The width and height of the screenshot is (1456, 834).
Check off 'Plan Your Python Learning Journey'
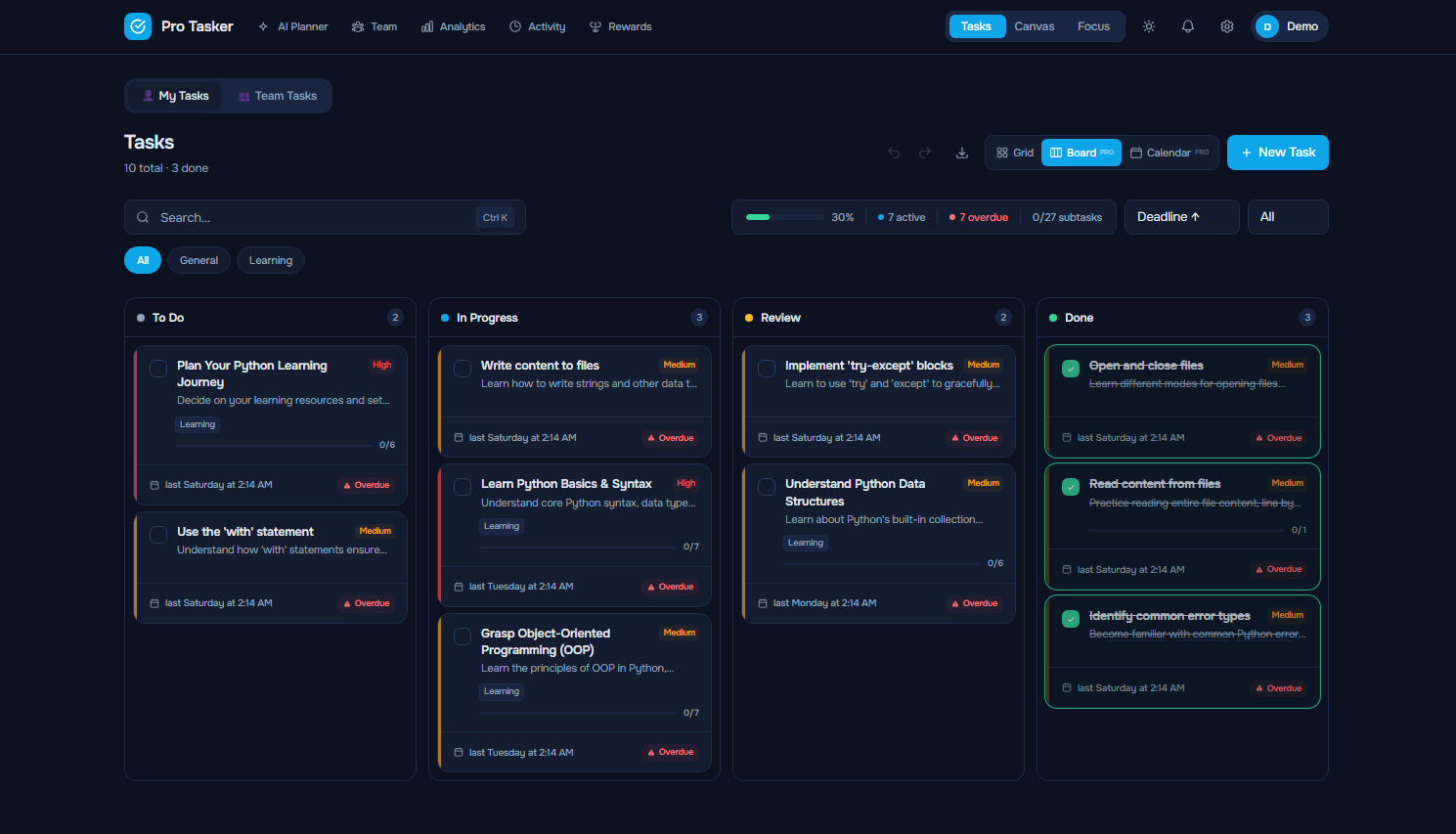coord(157,369)
